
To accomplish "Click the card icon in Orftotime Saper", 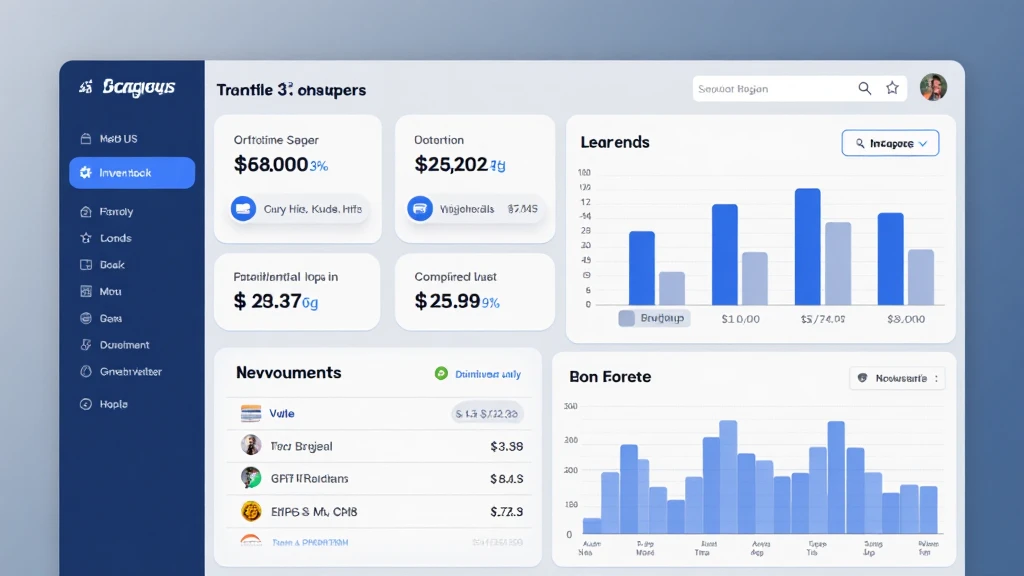I will 243,209.
